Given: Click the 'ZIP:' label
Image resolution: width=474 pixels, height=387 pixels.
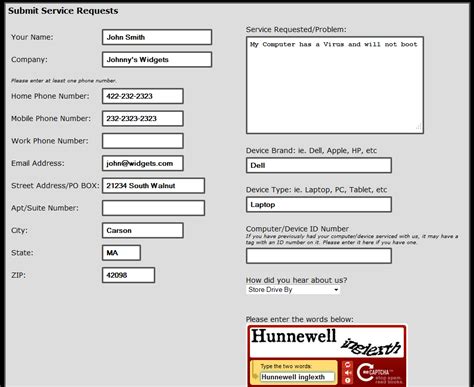Looking at the screenshot, I should [x=18, y=275].
